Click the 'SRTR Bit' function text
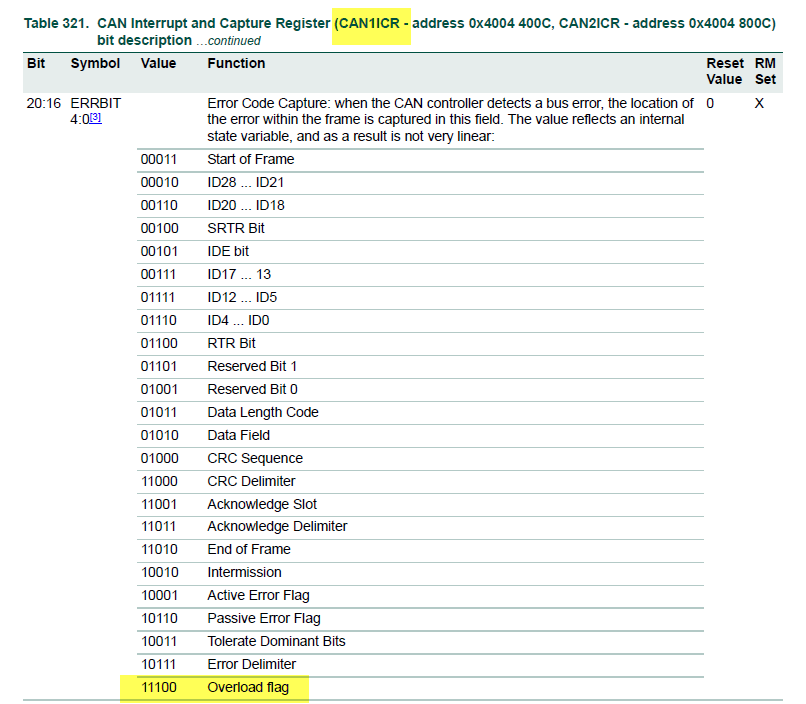Screen dimensions: 806x704 point(236,228)
